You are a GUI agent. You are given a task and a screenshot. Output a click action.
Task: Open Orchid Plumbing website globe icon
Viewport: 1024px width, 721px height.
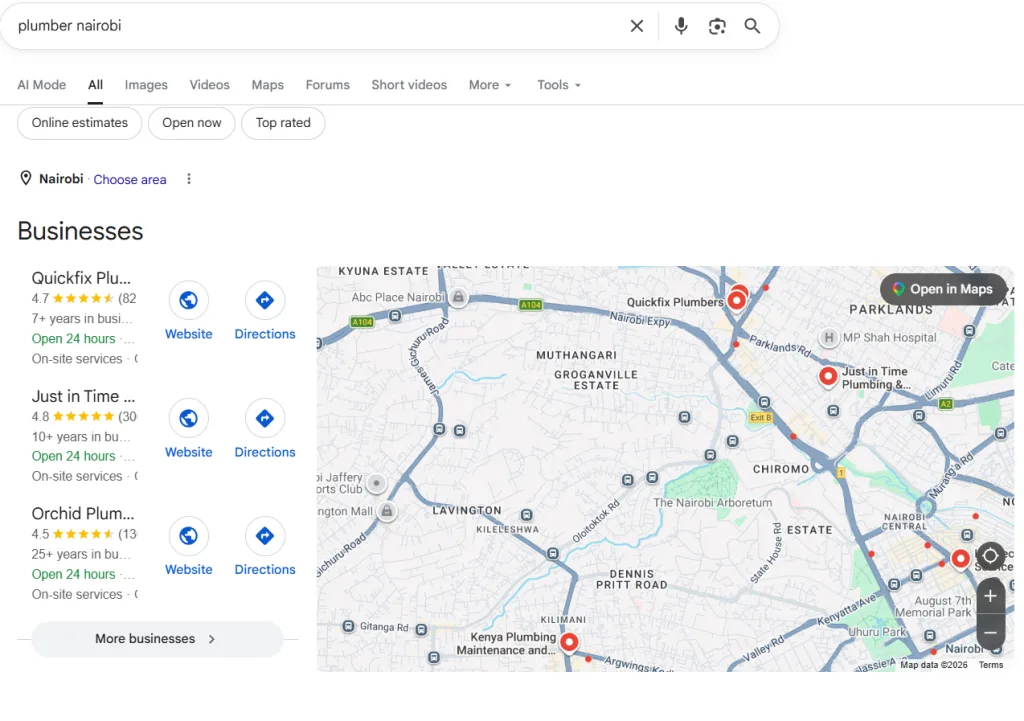[x=189, y=536]
